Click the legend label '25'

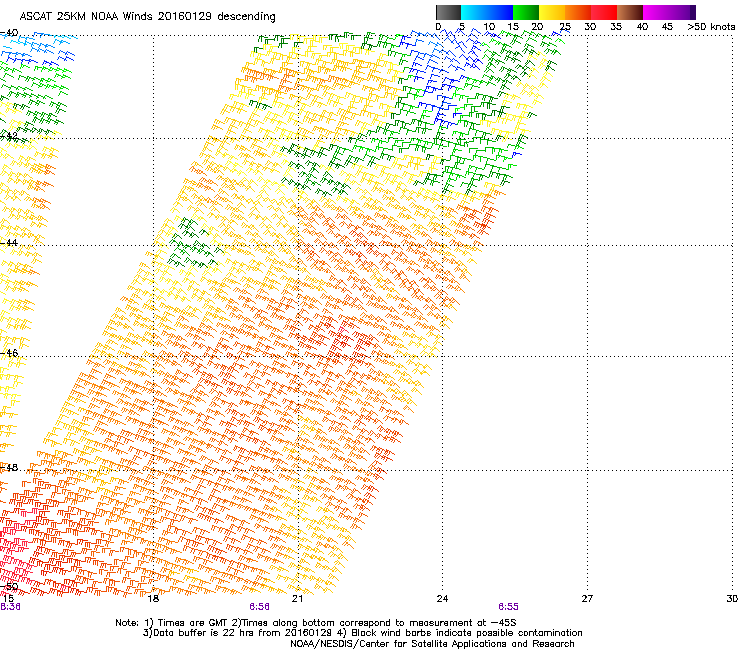[565, 27]
